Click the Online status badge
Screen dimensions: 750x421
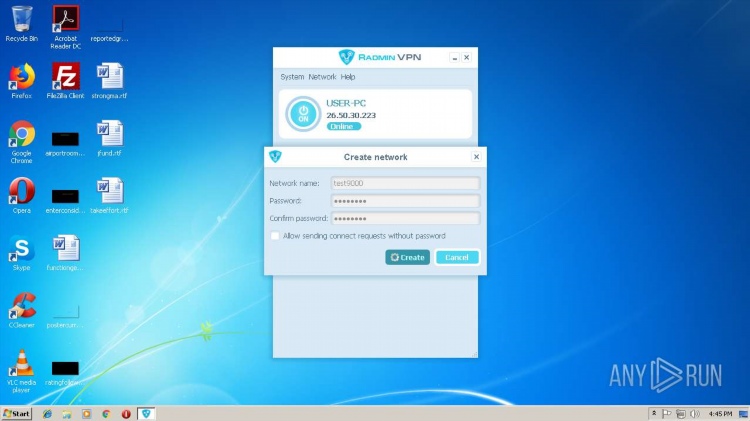point(343,126)
